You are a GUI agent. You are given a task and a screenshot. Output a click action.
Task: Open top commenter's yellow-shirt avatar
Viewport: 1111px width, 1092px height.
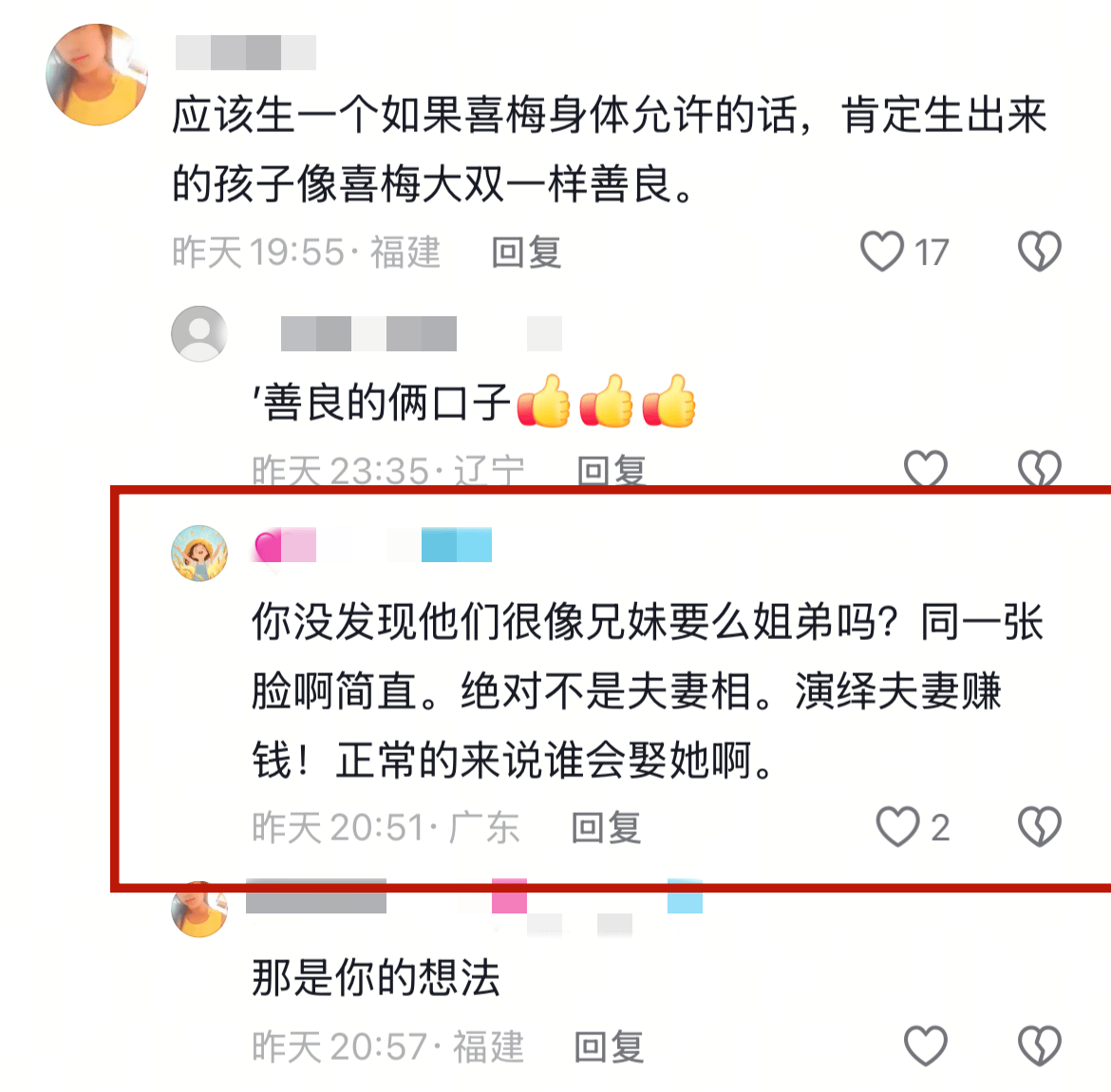[97, 75]
